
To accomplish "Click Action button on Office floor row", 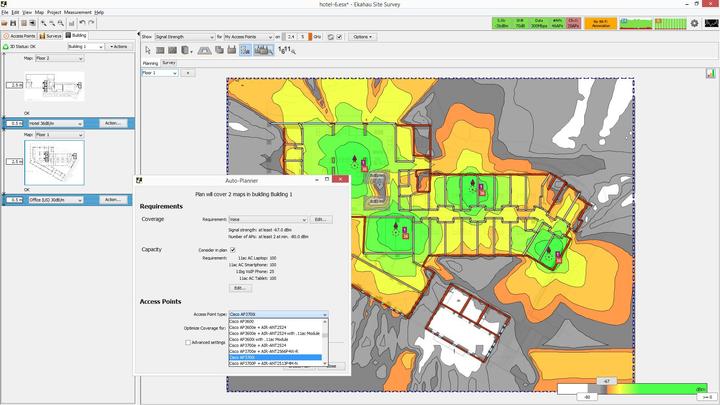I will tap(113, 200).
